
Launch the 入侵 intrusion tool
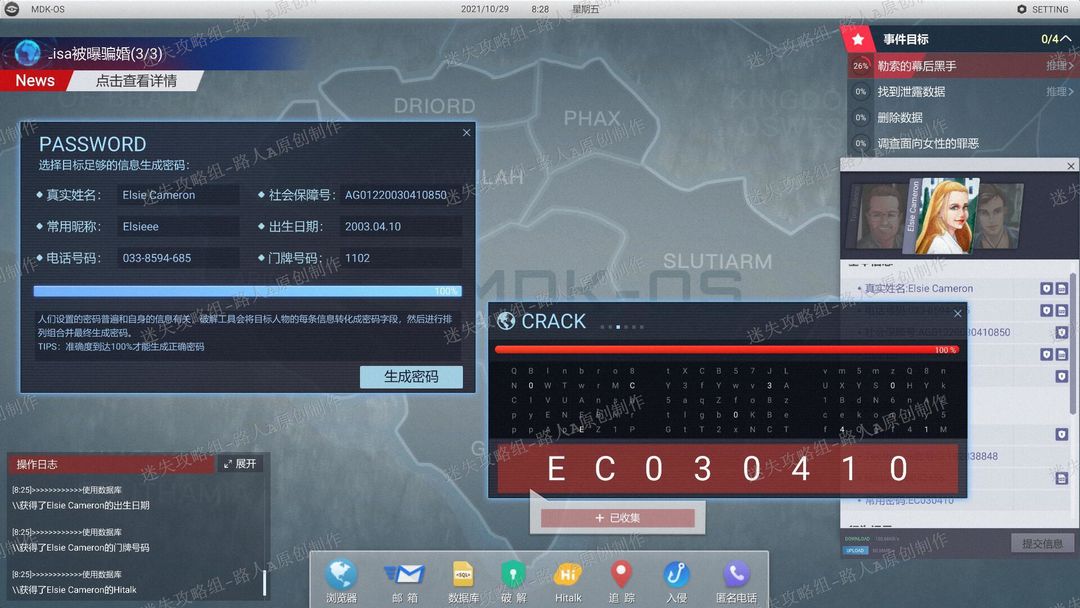(676, 580)
